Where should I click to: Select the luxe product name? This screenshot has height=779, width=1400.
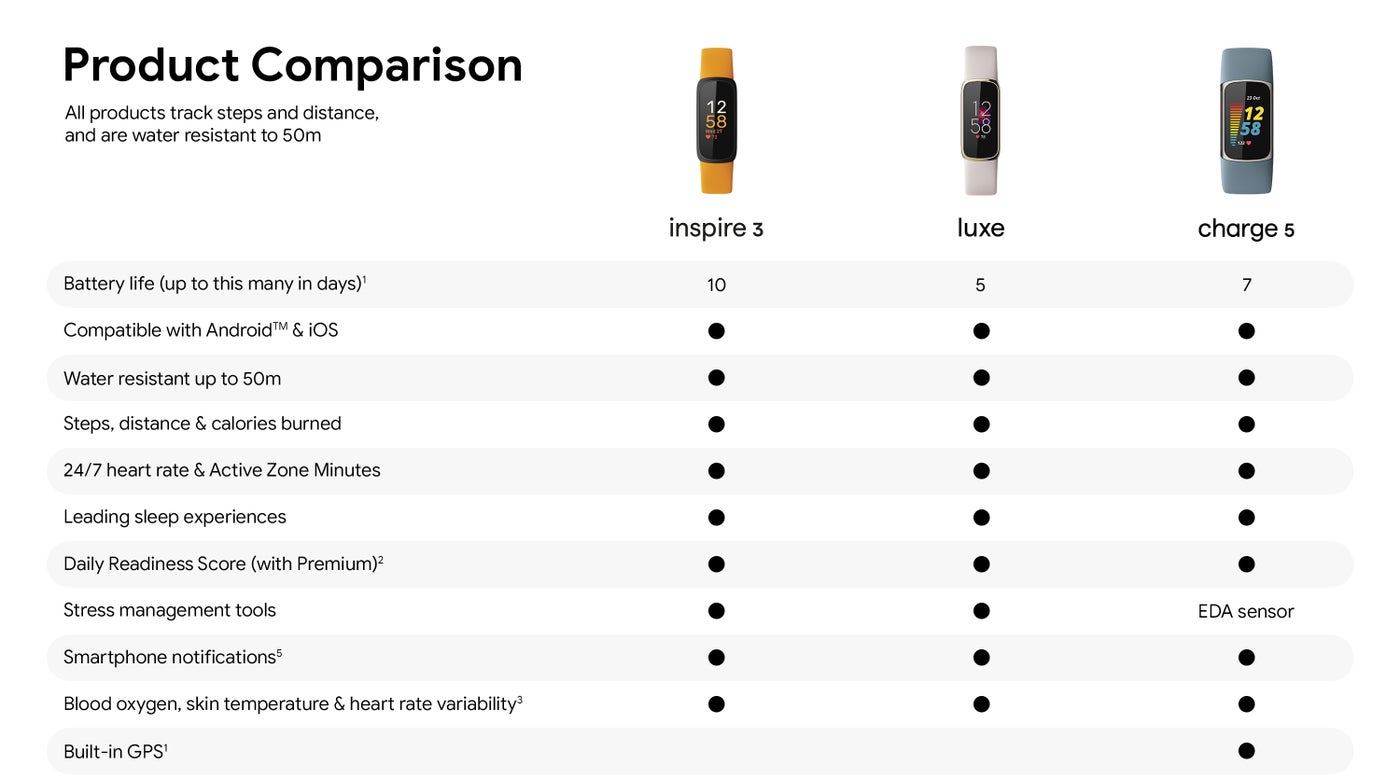click(x=980, y=228)
